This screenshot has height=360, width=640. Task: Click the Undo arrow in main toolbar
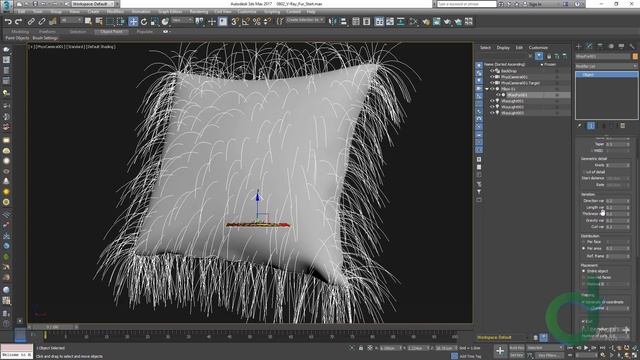pyautogui.click(x=8, y=22)
